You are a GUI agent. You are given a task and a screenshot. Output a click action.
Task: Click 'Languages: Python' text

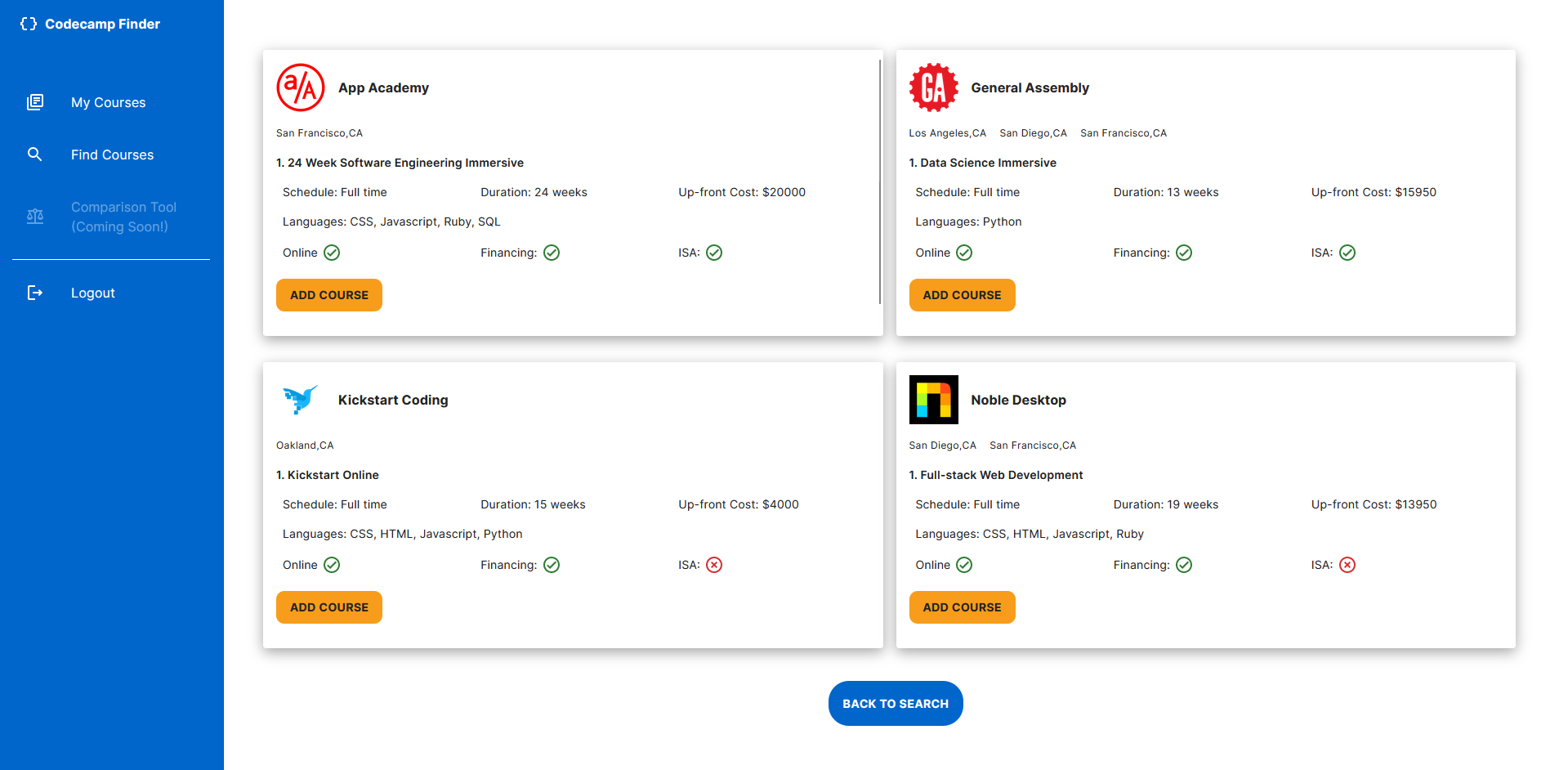click(x=968, y=222)
